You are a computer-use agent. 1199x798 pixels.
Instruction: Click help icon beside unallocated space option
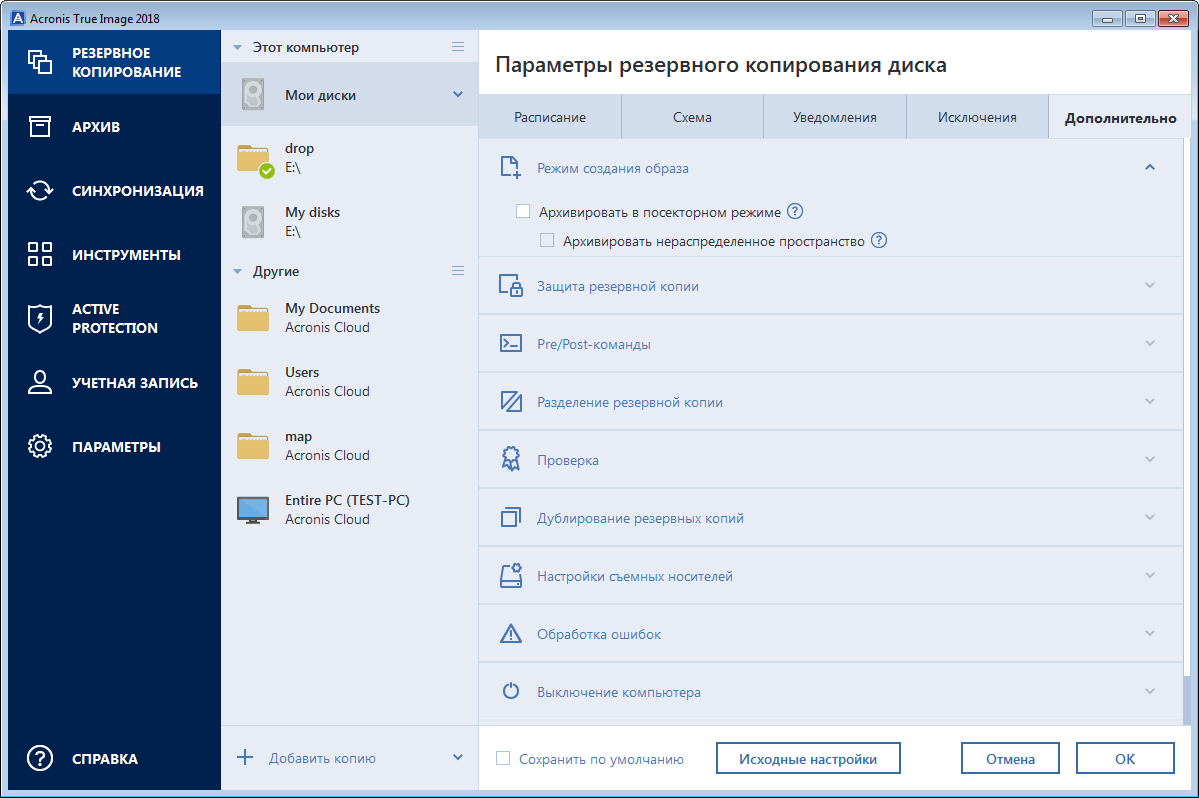point(879,240)
